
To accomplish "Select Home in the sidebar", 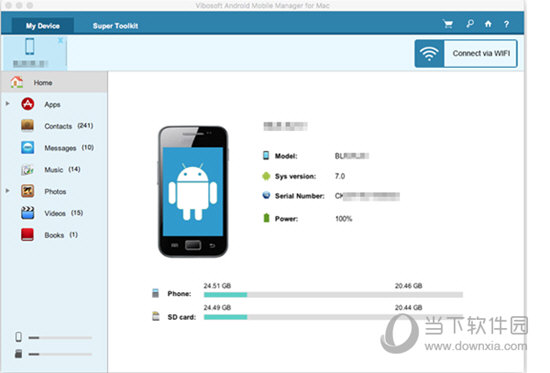I will tap(54, 82).
